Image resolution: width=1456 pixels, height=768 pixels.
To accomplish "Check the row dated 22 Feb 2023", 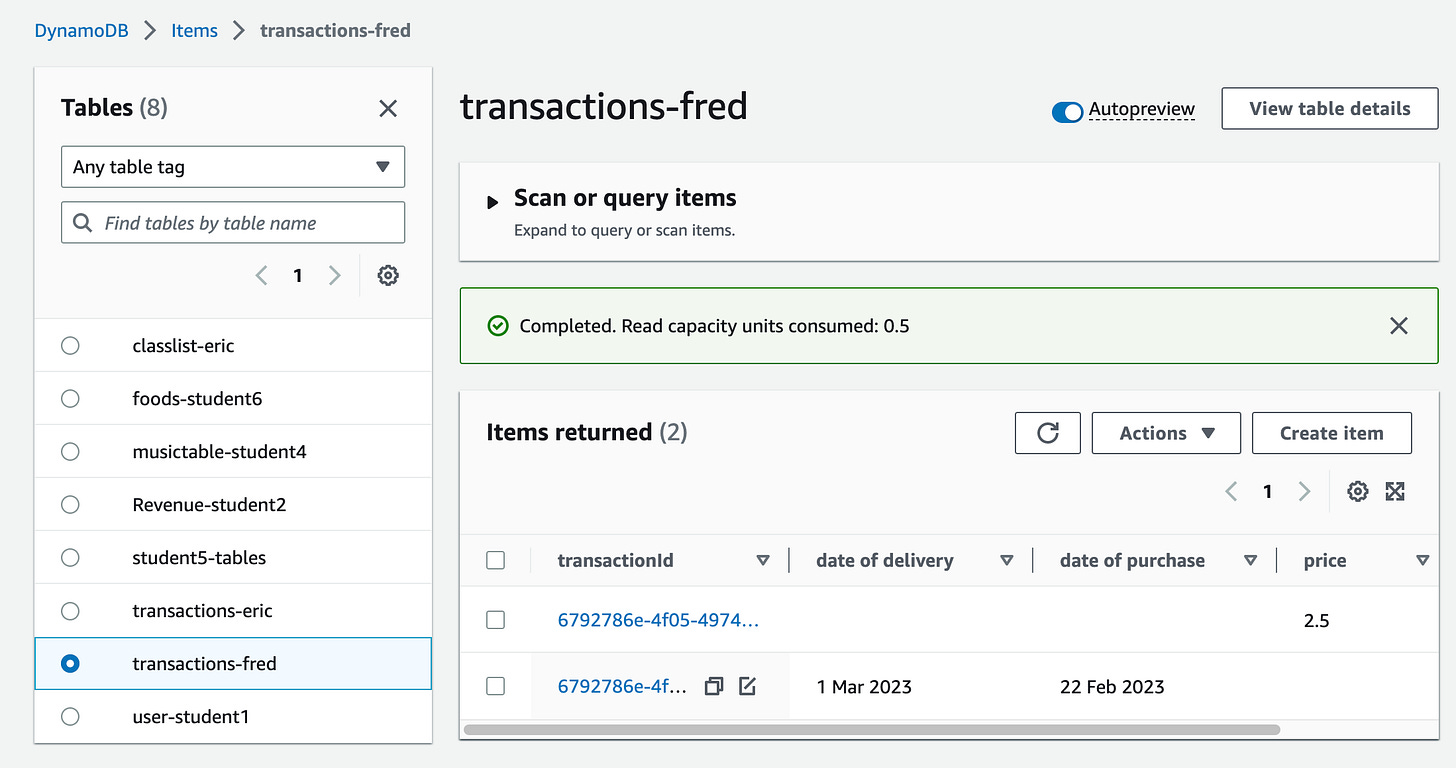I will tap(495, 686).
